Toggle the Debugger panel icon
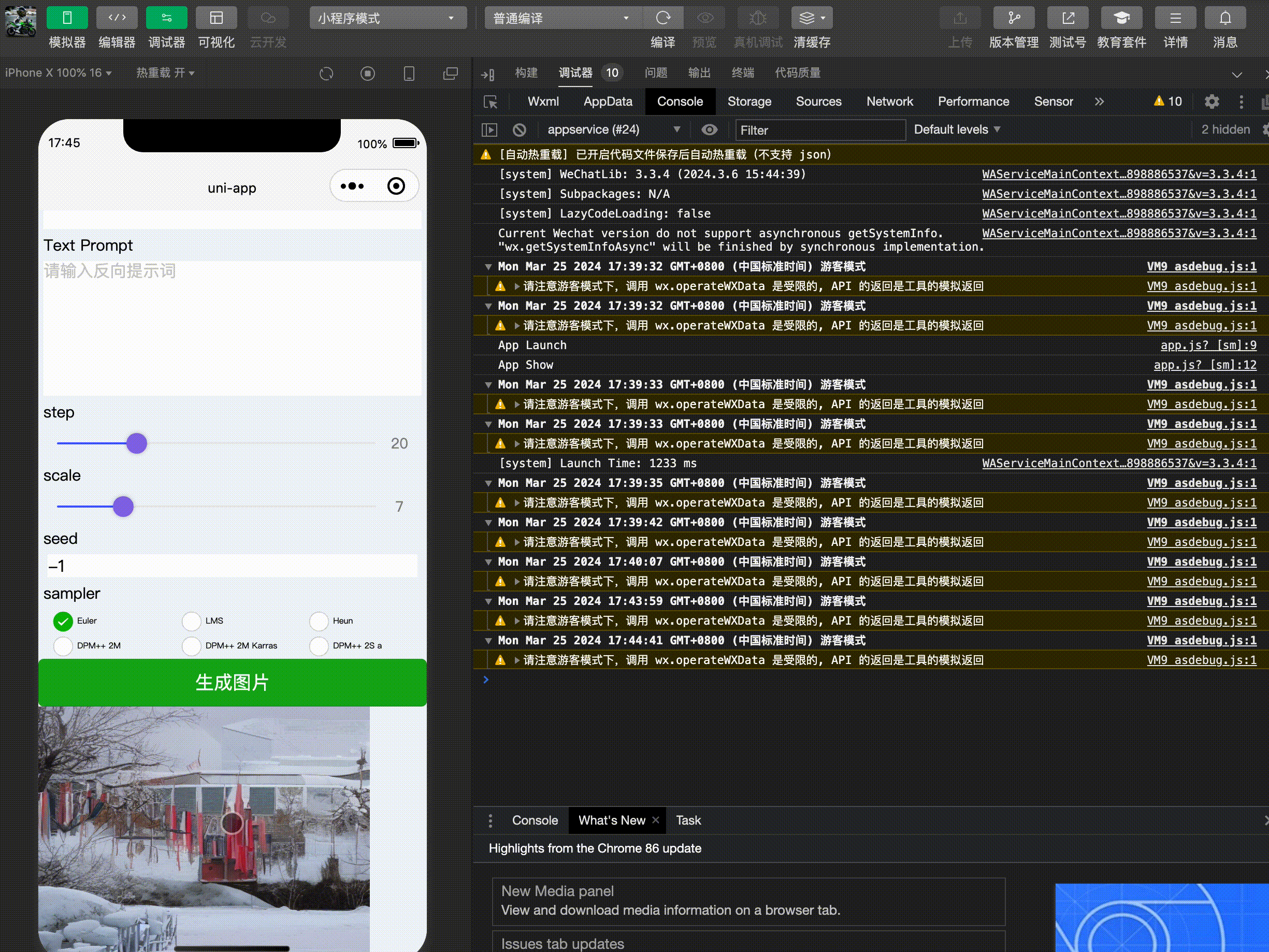The image size is (1269, 952). click(x=166, y=18)
